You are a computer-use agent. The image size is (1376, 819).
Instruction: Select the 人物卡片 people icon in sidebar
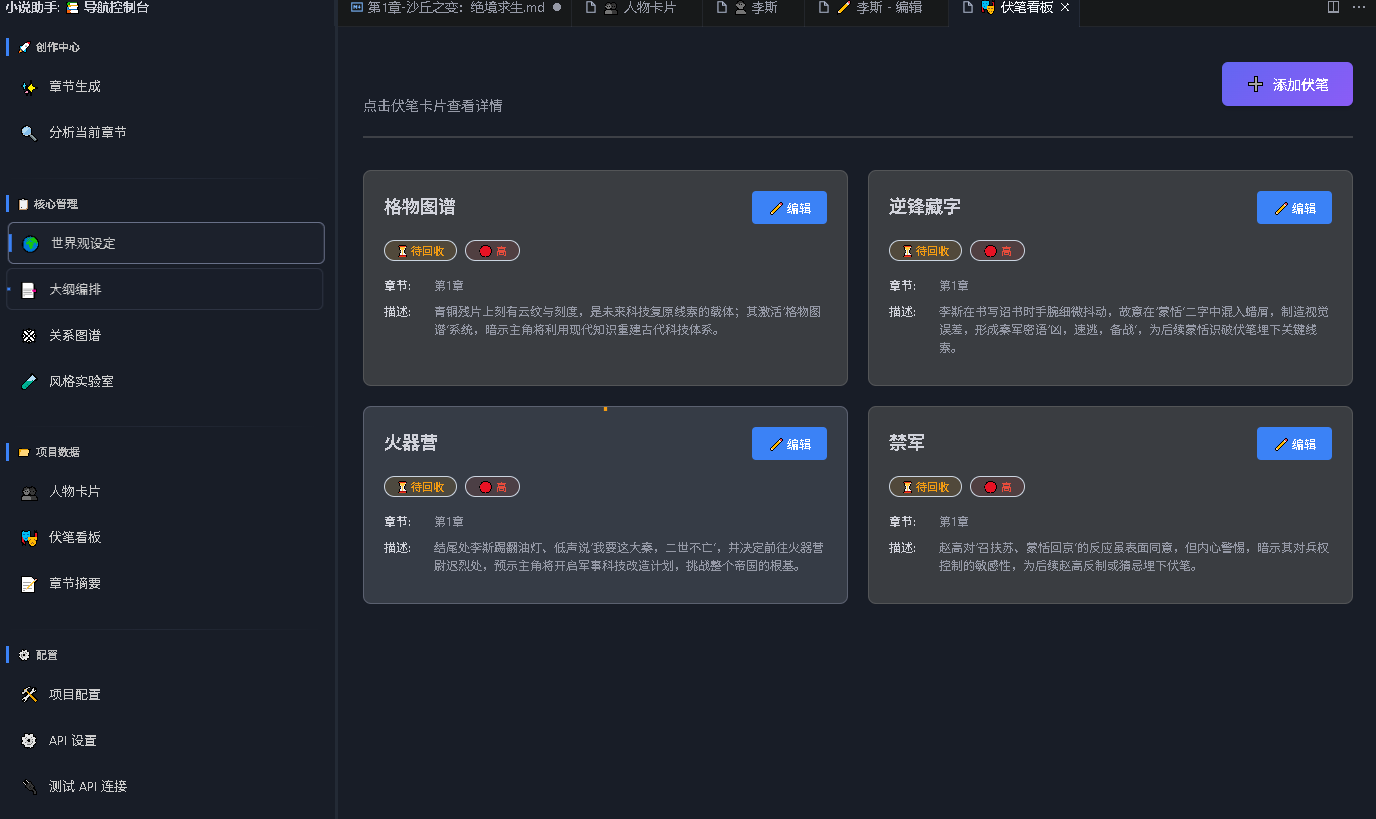tap(29, 491)
